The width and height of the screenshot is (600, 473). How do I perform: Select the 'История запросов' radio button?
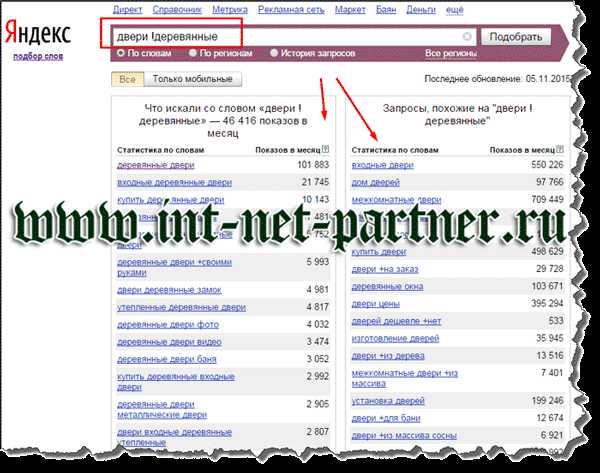click(x=274, y=53)
